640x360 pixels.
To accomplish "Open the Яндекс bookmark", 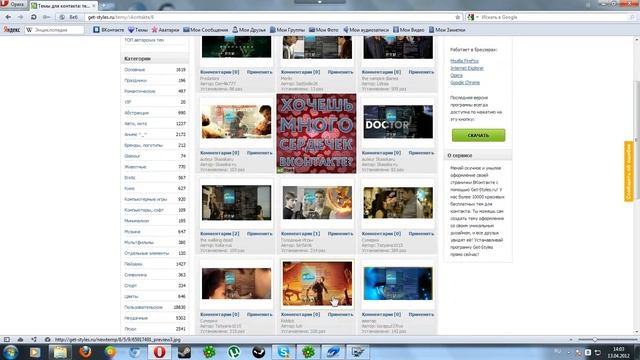I will [x=11, y=30].
